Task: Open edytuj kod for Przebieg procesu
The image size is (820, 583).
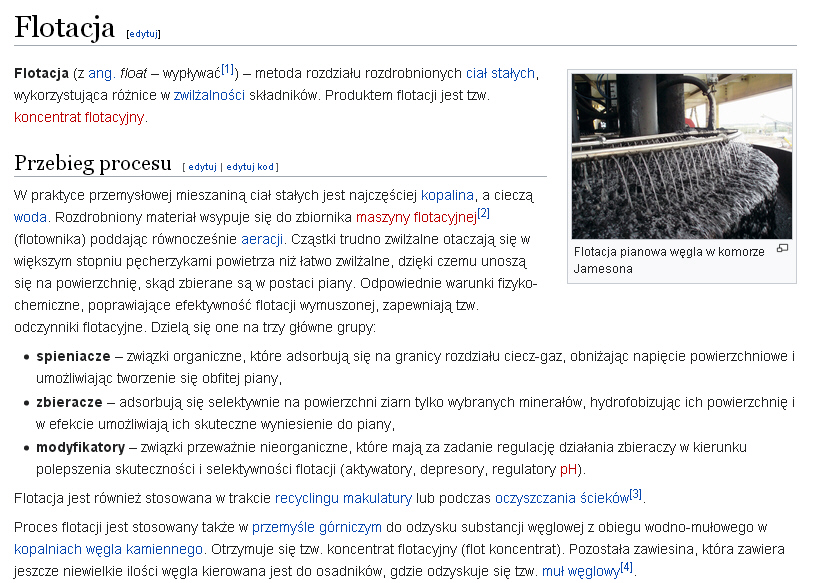Action: coord(250,167)
